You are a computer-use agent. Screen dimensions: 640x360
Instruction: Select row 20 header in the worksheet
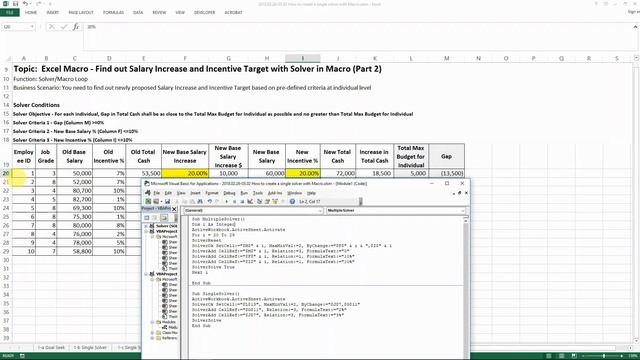[6, 173]
